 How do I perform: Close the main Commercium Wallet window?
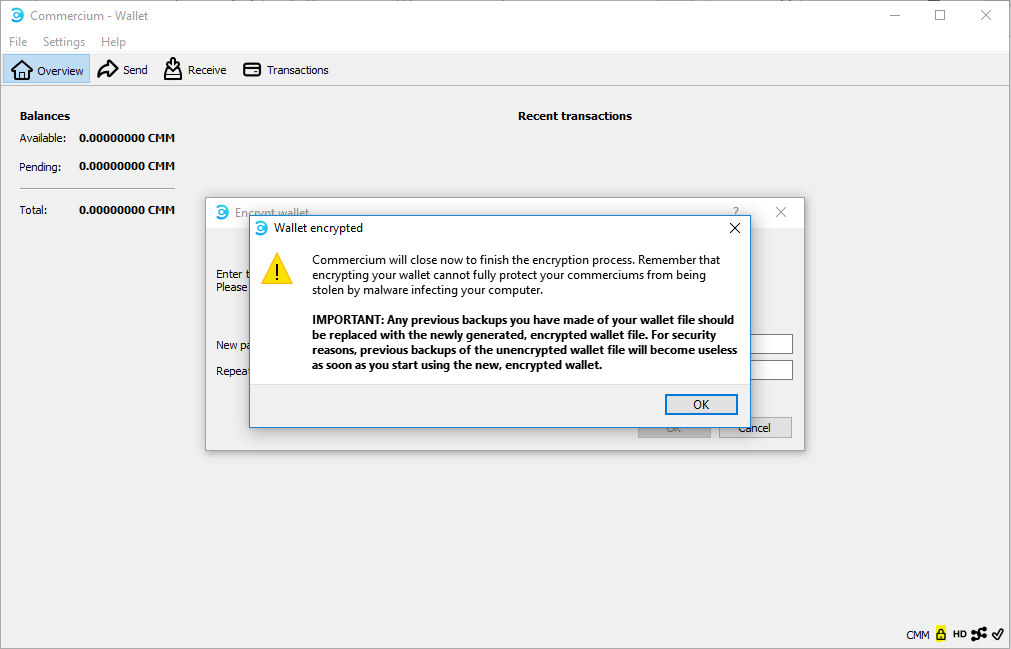[986, 15]
